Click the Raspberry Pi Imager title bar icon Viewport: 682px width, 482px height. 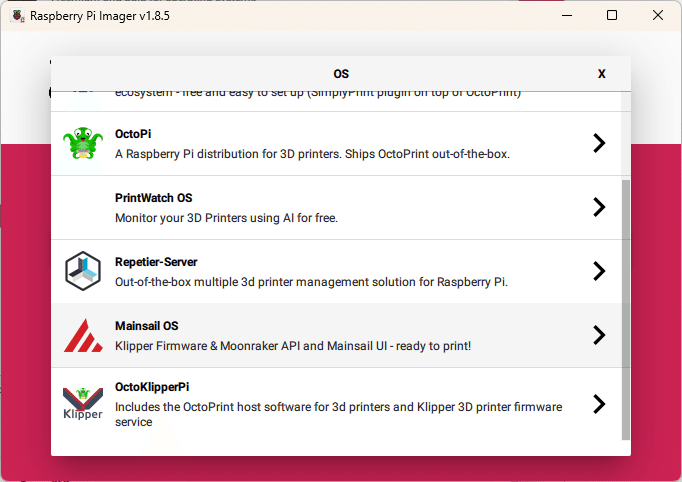(17, 15)
